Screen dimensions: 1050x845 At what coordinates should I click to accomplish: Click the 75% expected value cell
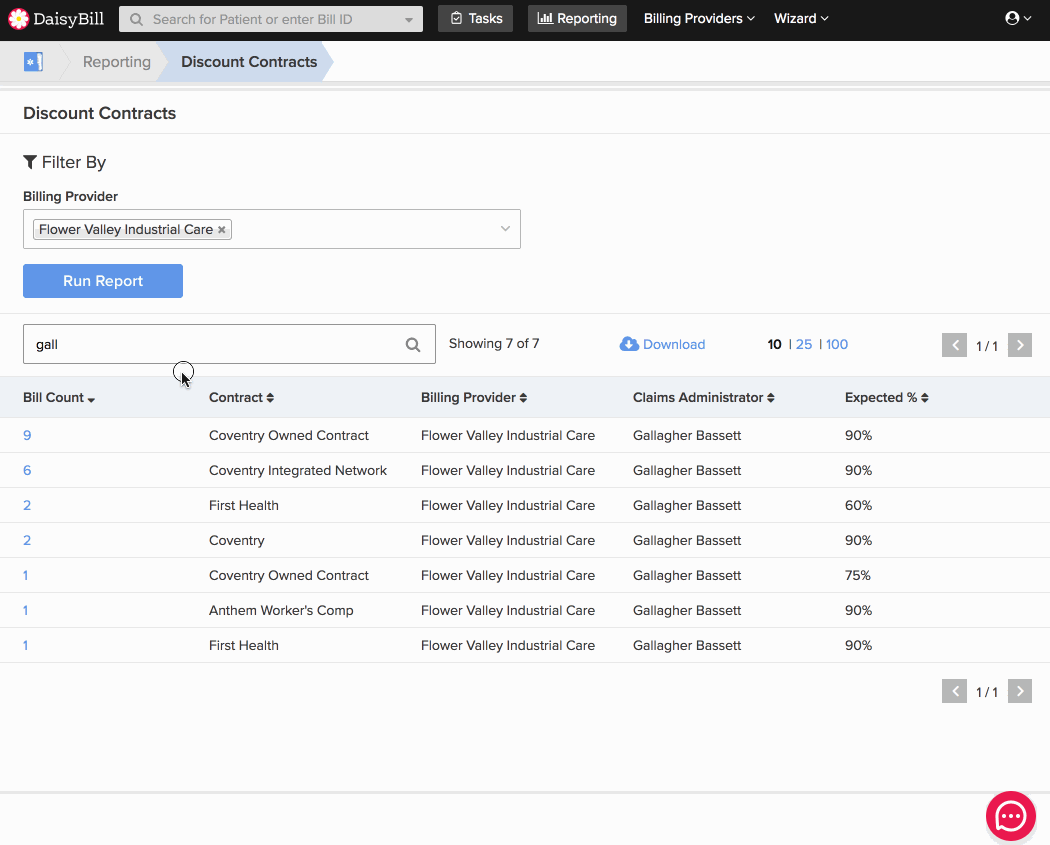tap(858, 575)
